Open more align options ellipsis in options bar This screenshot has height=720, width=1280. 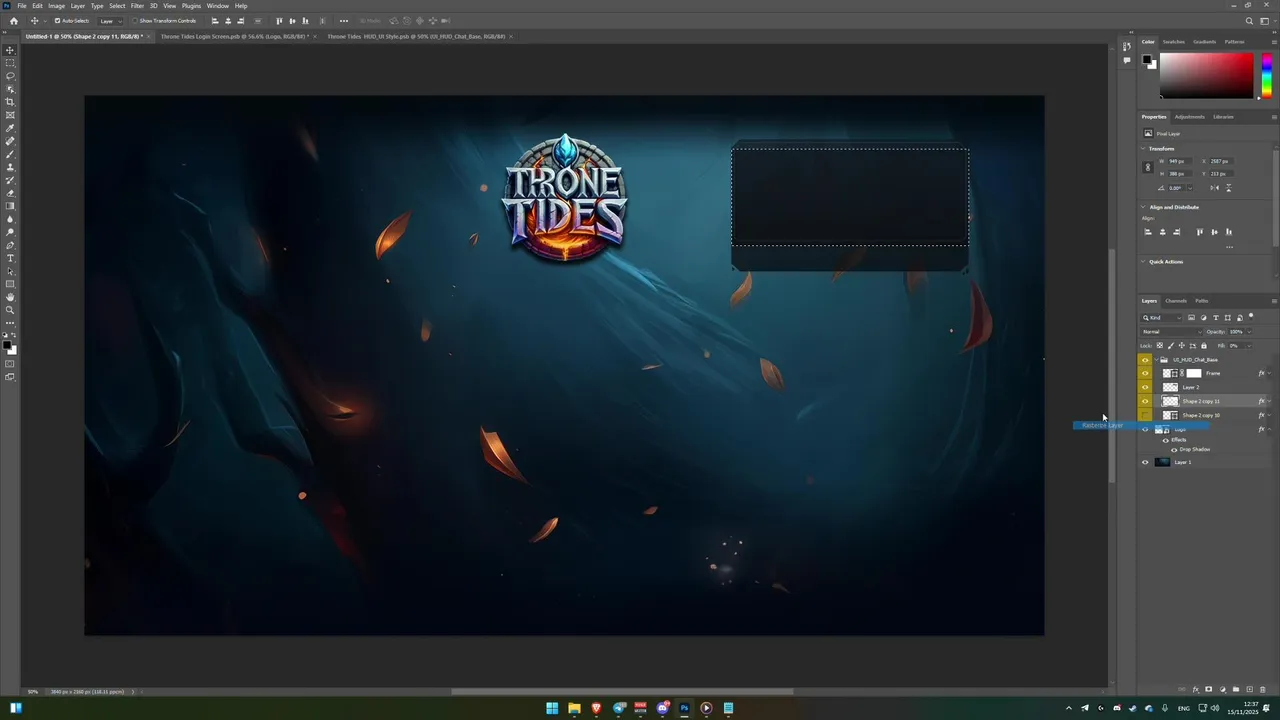pyautogui.click(x=344, y=20)
